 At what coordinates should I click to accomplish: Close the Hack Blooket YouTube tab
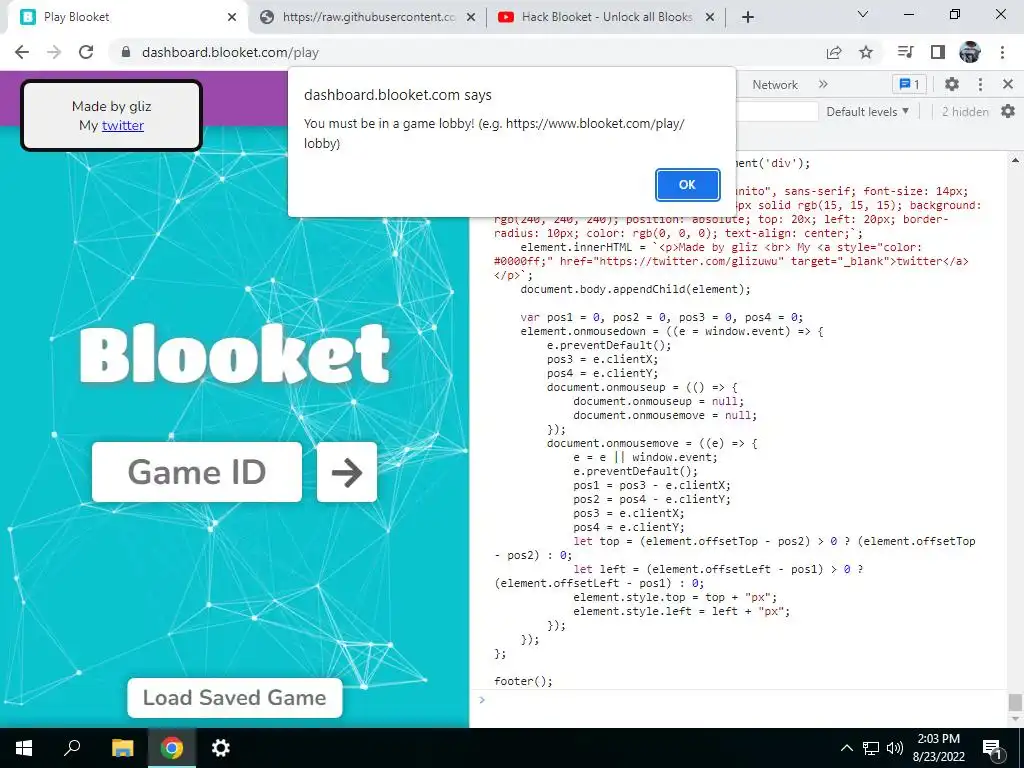(710, 17)
